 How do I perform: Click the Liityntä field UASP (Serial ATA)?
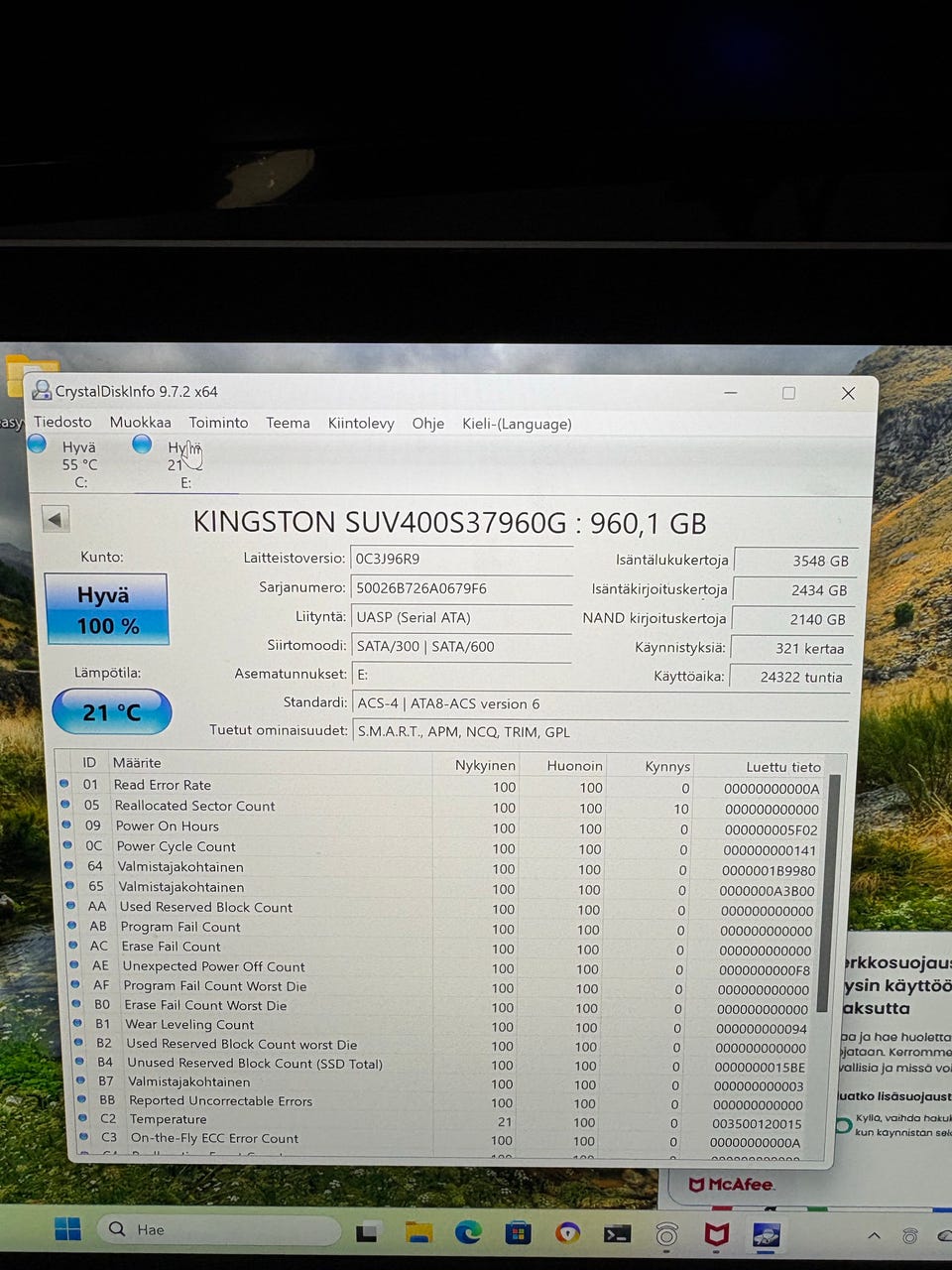coord(461,617)
